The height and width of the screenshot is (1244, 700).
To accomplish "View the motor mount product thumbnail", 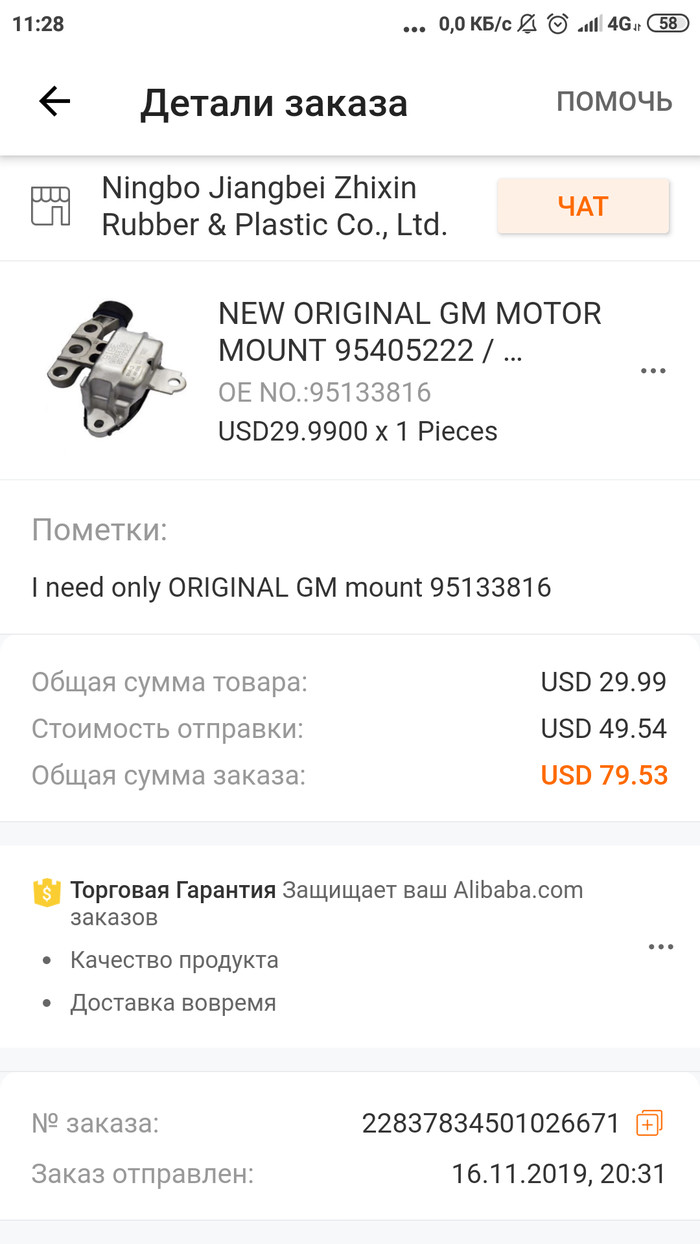I will point(115,369).
